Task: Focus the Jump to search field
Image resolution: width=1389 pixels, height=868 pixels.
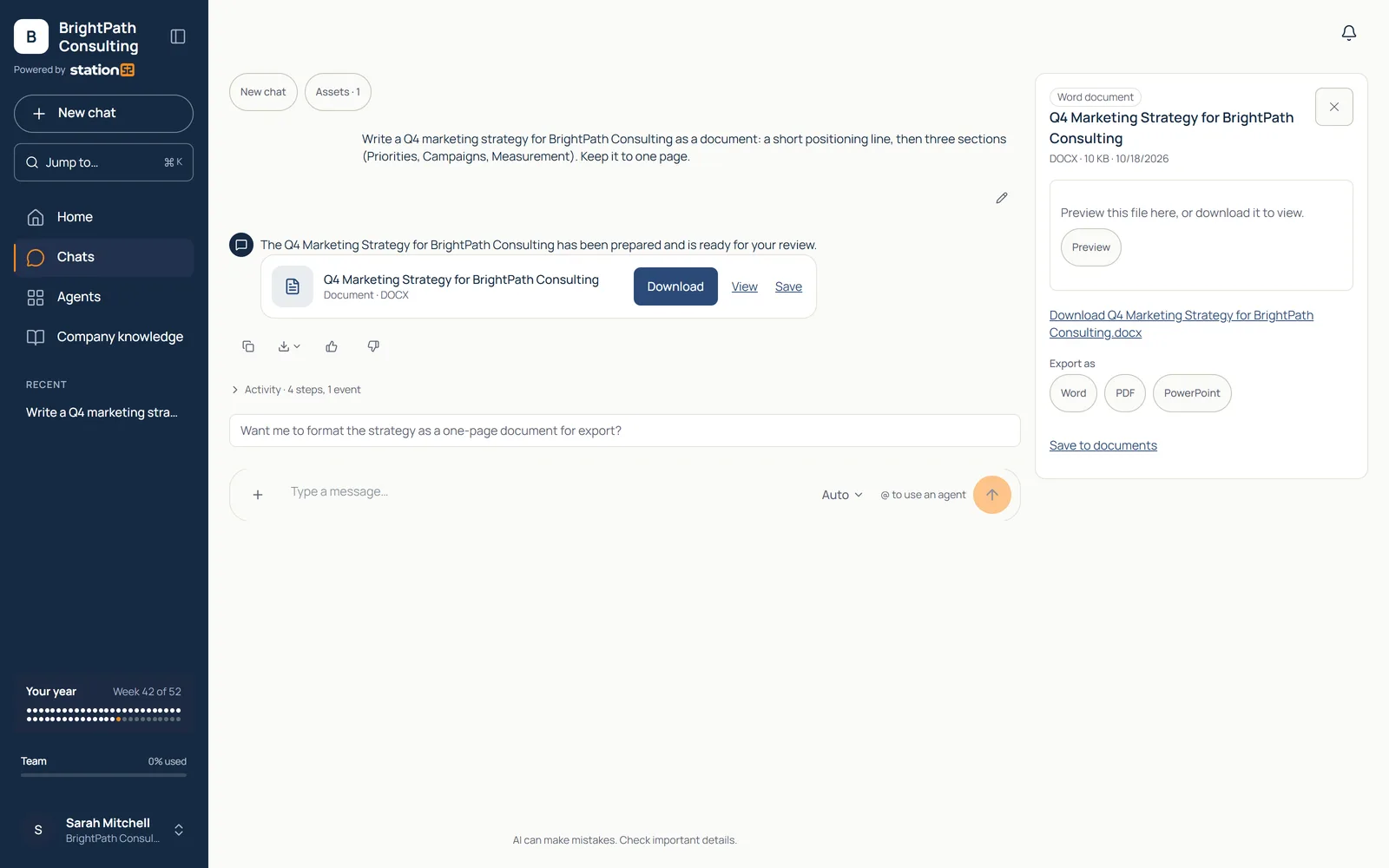Action: click(103, 162)
